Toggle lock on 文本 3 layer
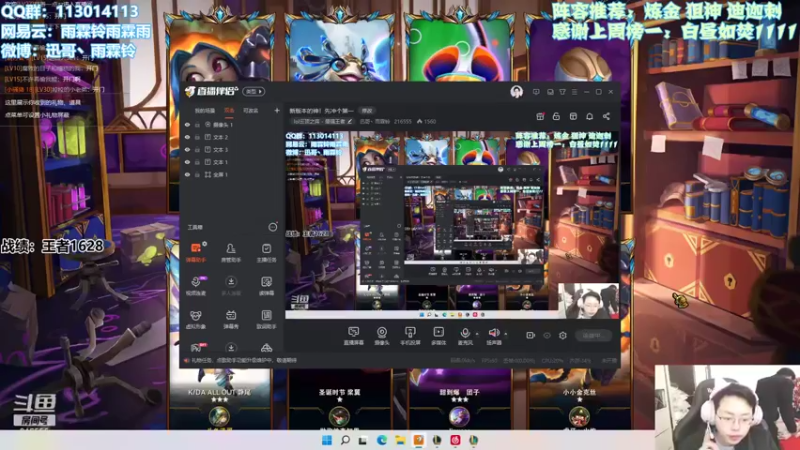Viewport: 800px width, 450px height. coord(197,149)
